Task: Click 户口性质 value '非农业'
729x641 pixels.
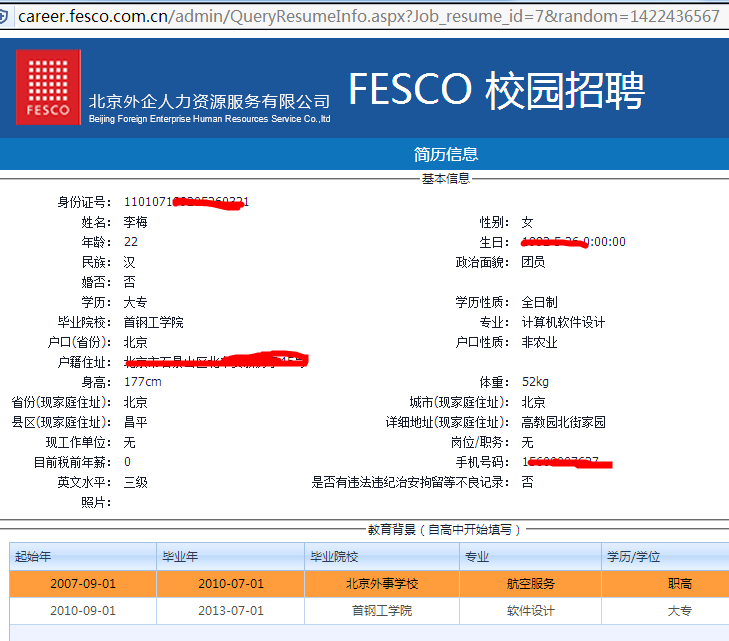Action: 539,342
